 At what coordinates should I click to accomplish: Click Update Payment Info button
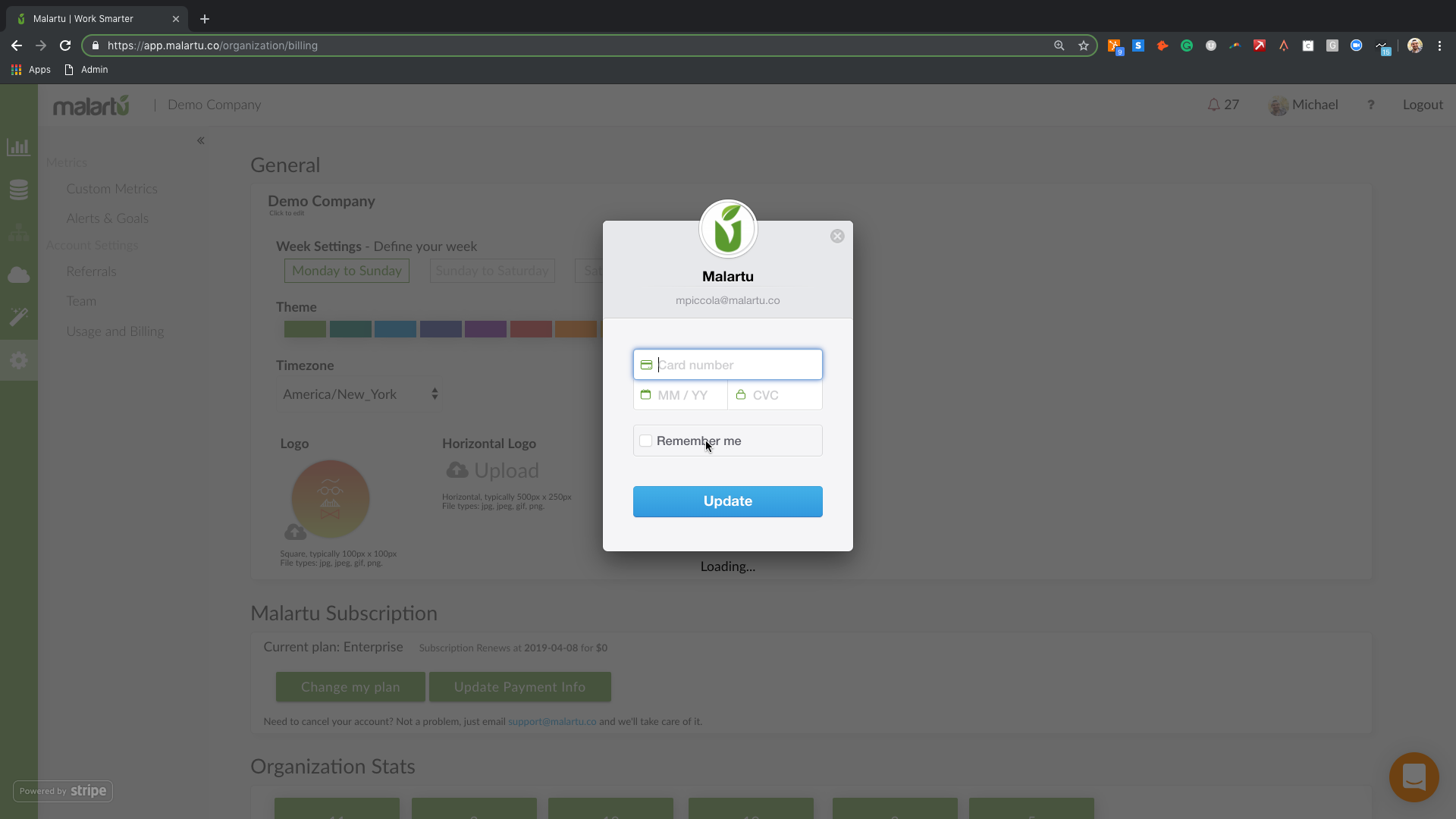point(520,687)
